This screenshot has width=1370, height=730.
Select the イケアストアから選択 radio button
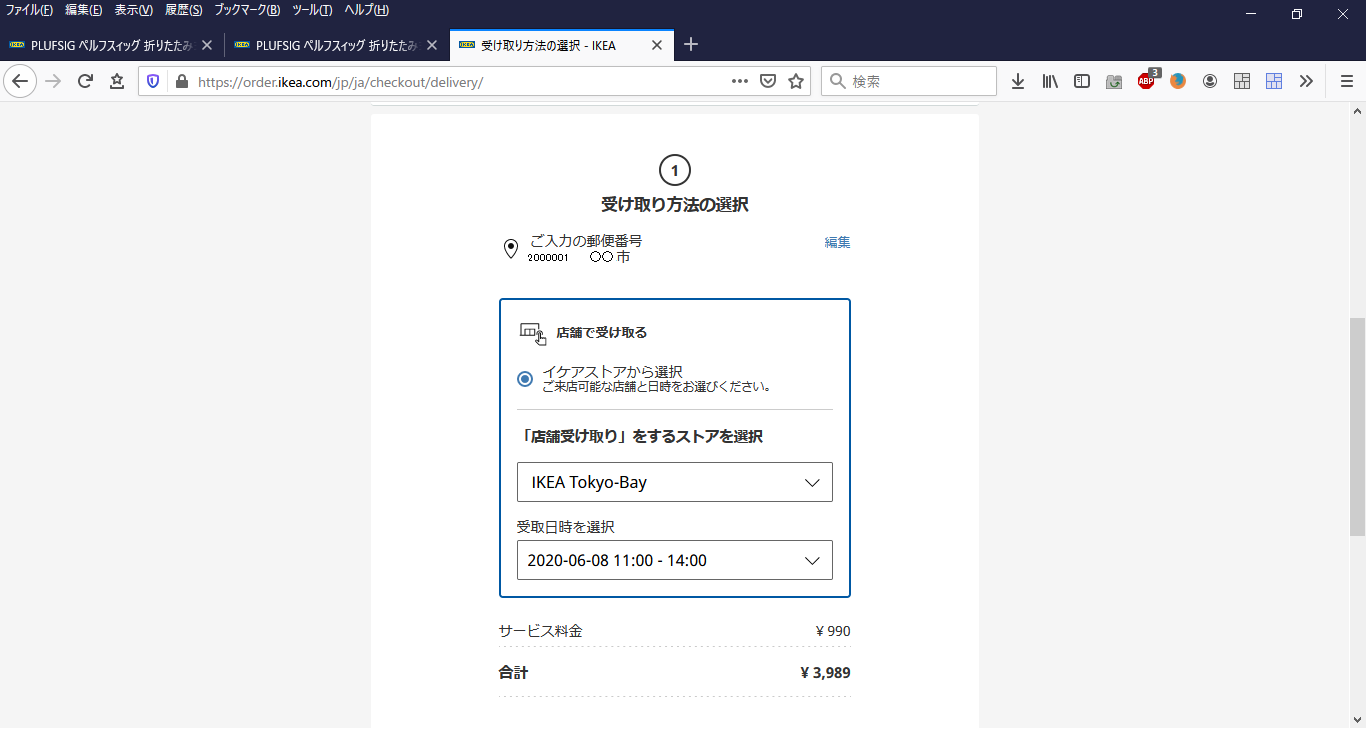[525, 379]
